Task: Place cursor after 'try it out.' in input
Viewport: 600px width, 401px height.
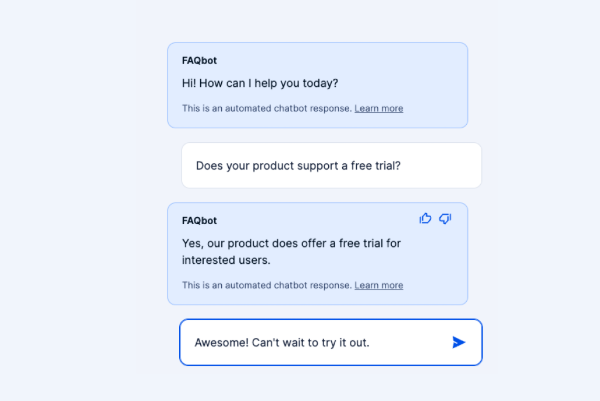Action: tap(370, 342)
